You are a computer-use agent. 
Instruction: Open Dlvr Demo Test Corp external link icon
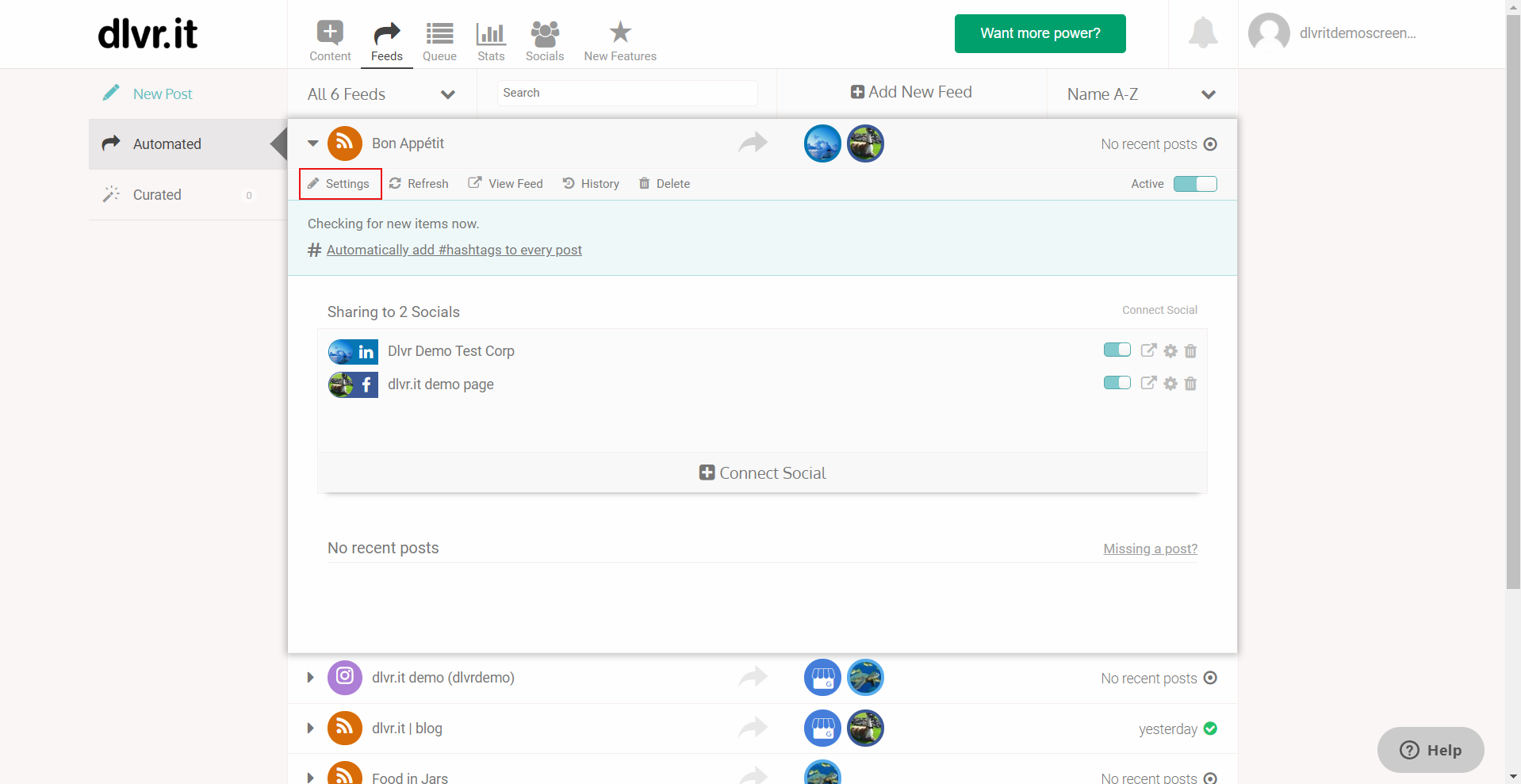tap(1147, 350)
